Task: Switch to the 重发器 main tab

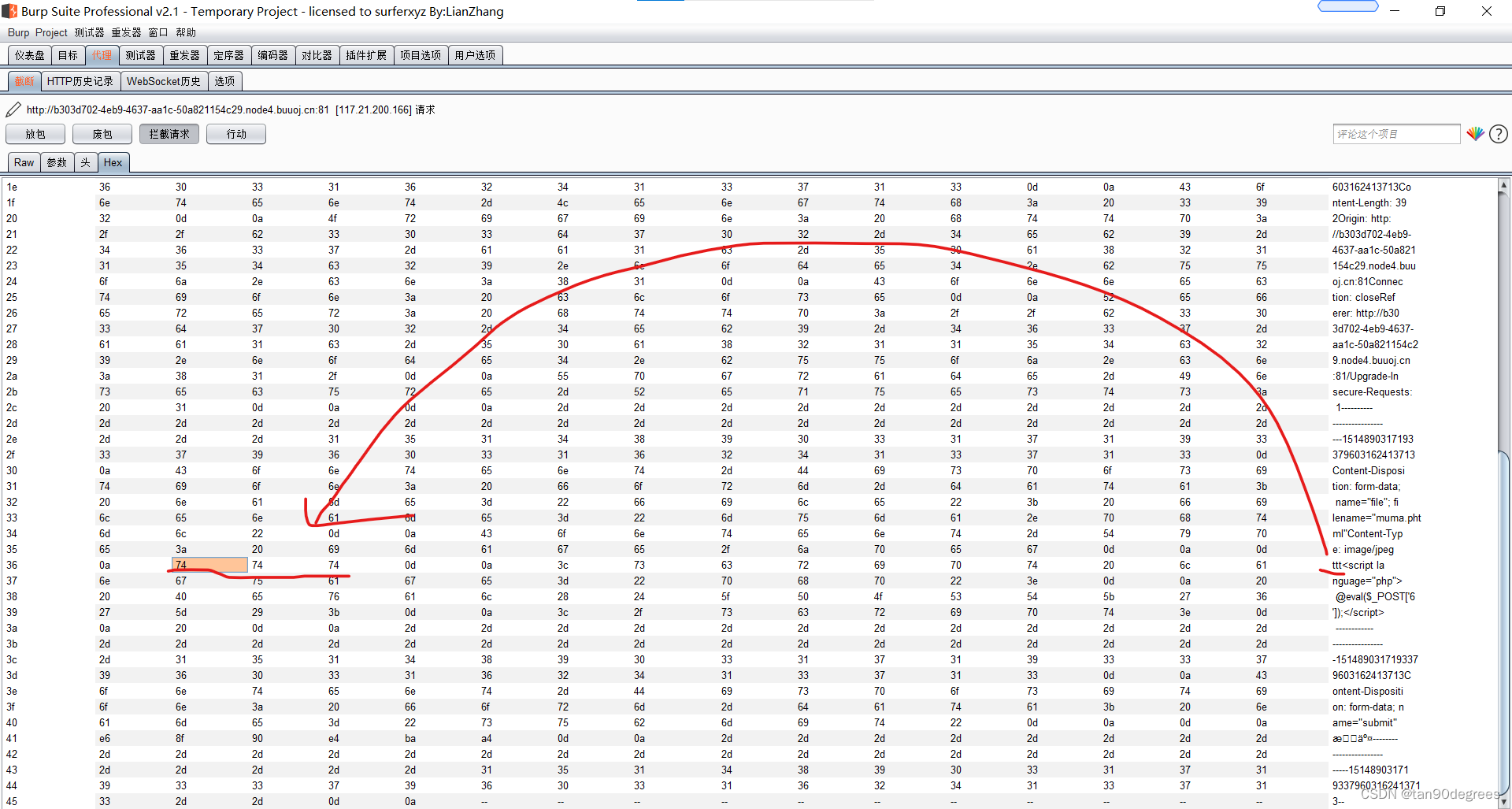Action: click(184, 55)
